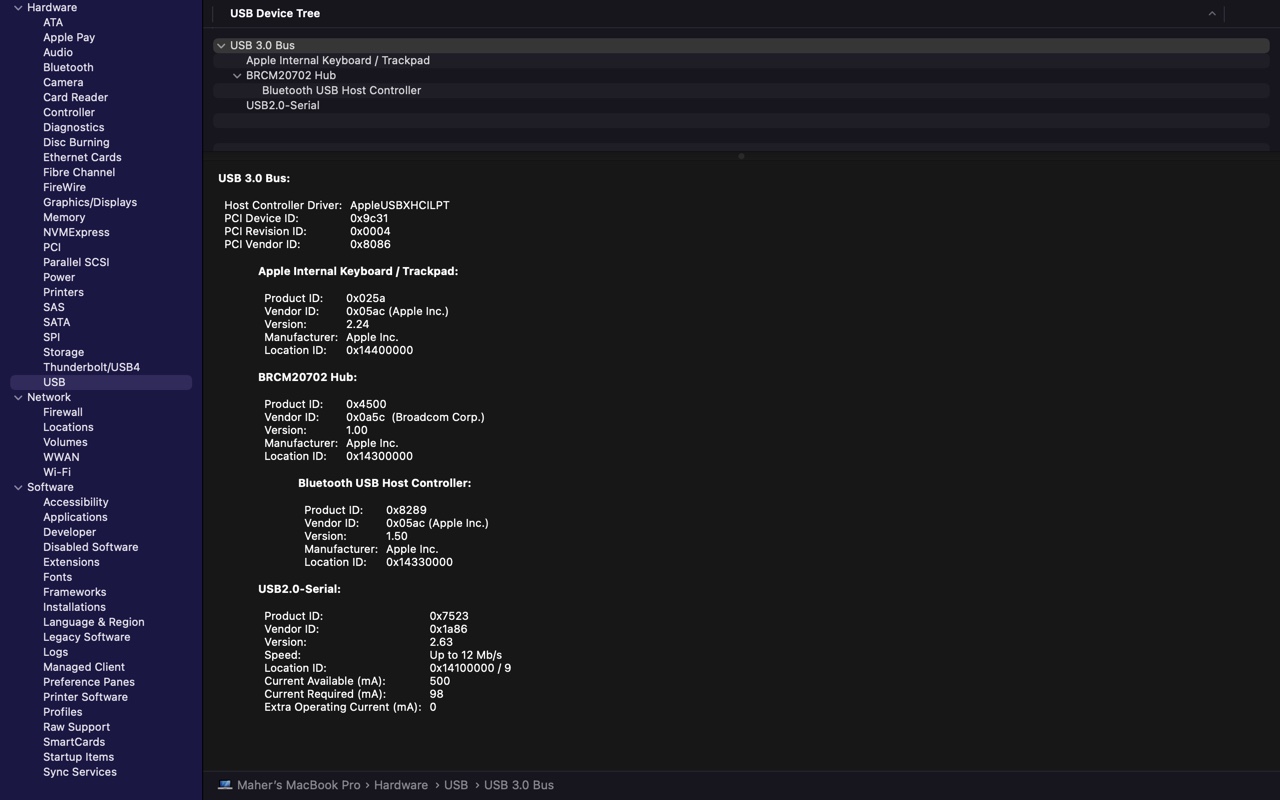This screenshot has width=1280, height=800.
Task: Open Frameworks item
Action: [75, 592]
